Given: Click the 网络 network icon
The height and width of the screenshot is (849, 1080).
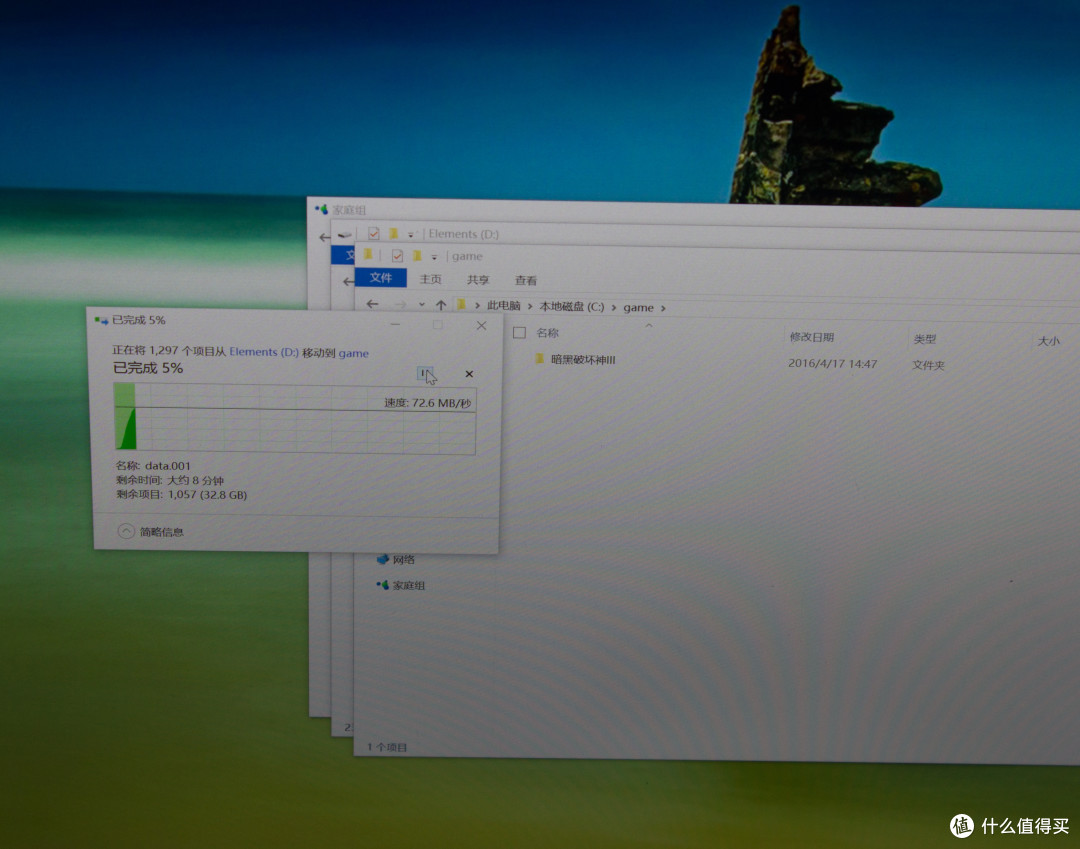Looking at the screenshot, I should pyautogui.click(x=383, y=559).
